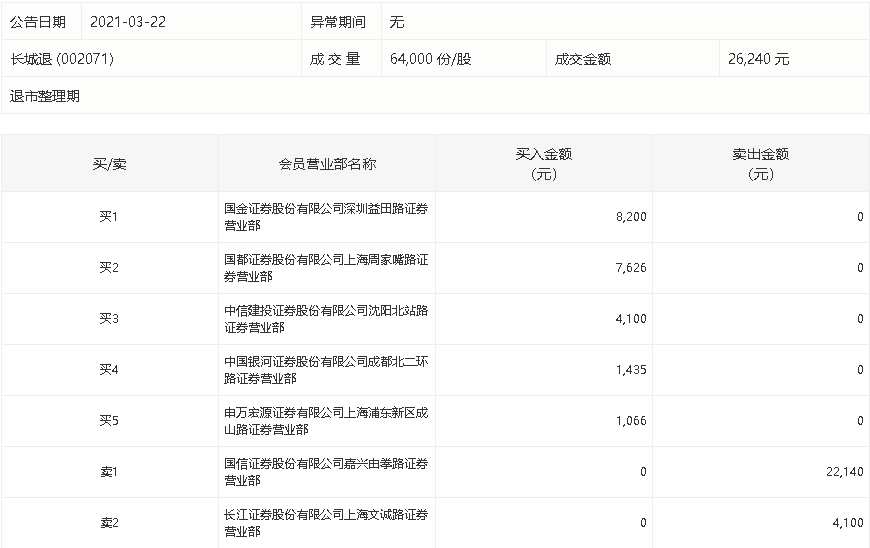Select the stock name 长城退 (002071)

pyautogui.click(x=62, y=59)
